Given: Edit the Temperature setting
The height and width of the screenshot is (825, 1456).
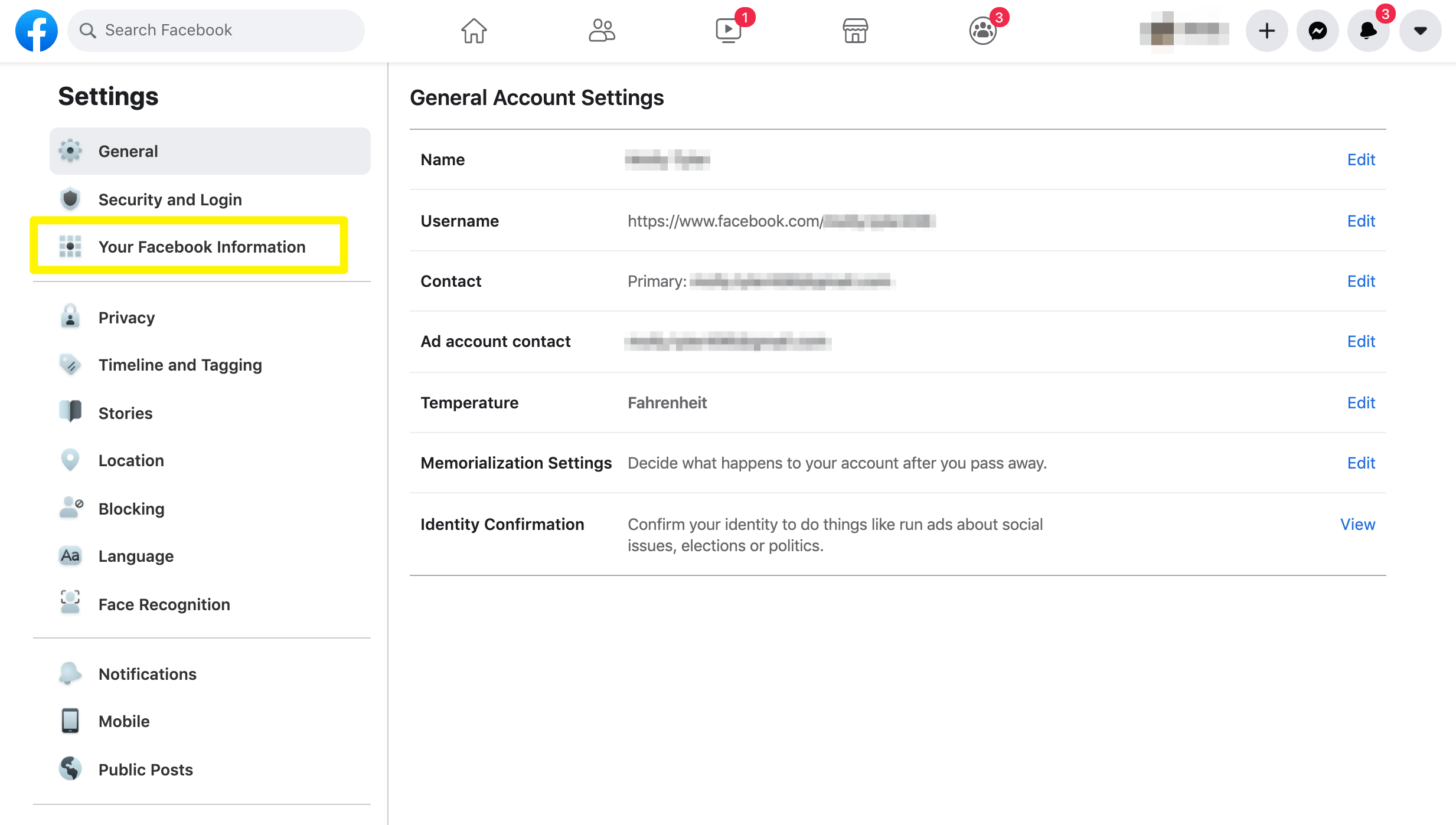Looking at the screenshot, I should tap(1360, 402).
